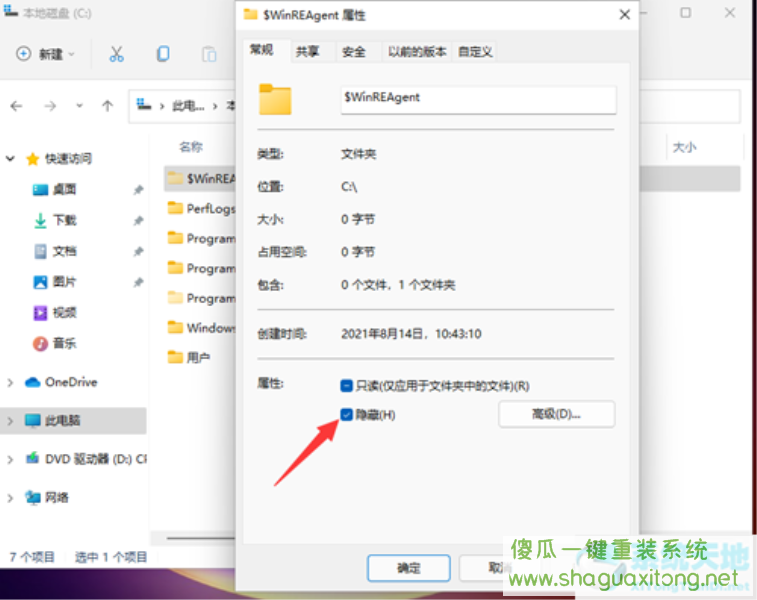The width and height of the screenshot is (757, 600).
Task: Collapse the Quick access (快速访问) section
Action: click(10, 158)
